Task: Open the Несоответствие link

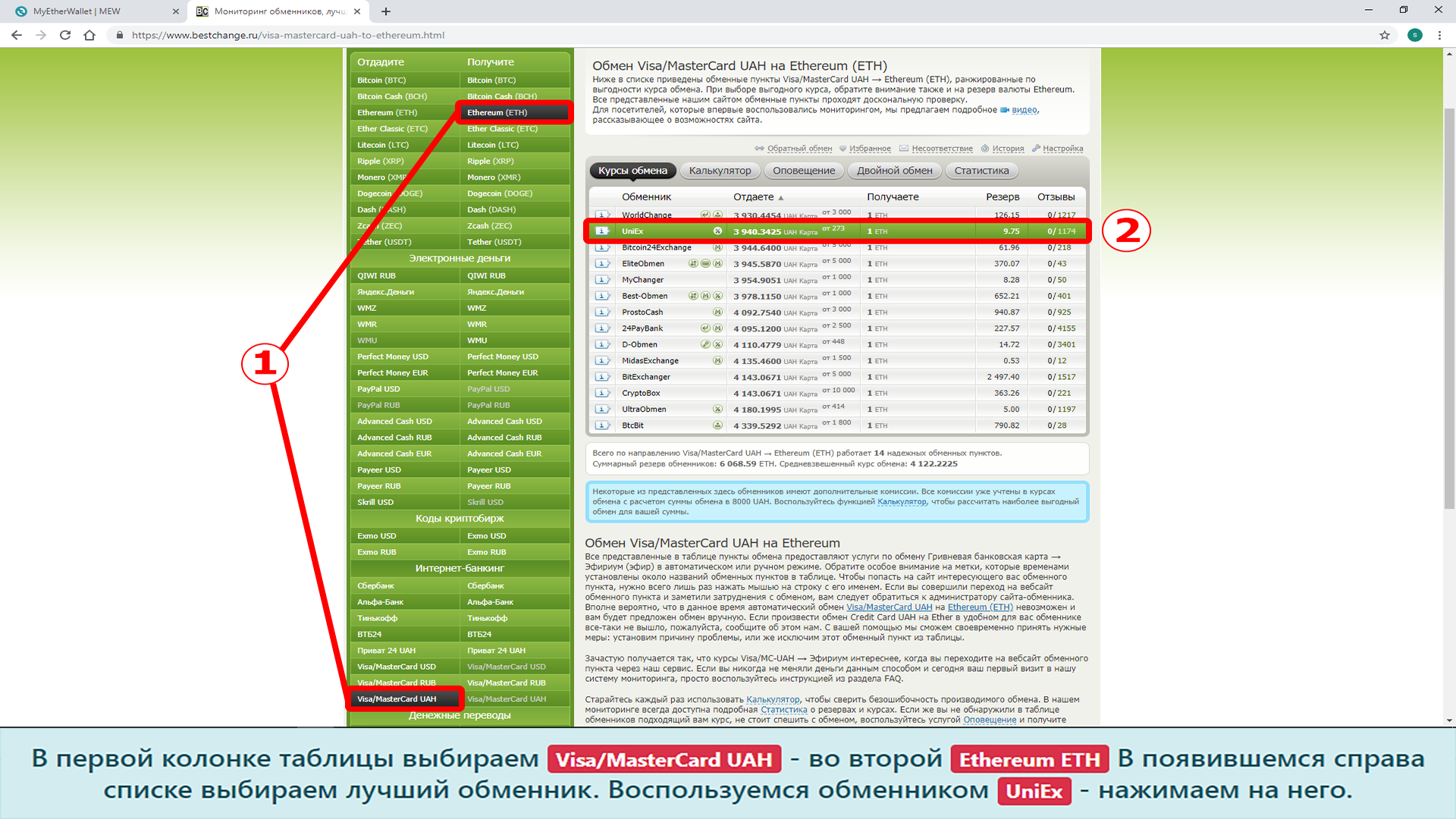Action: click(942, 149)
